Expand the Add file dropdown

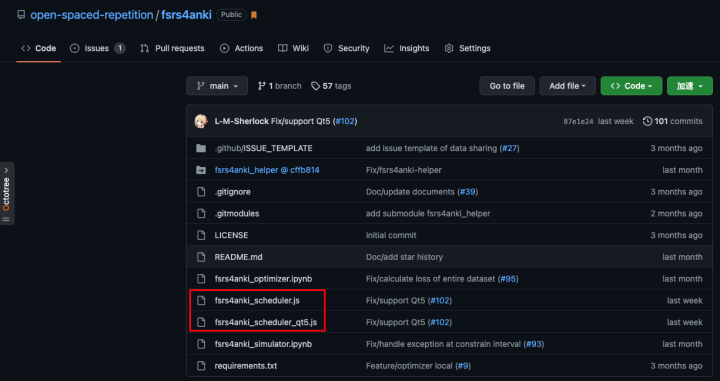tap(567, 86)
